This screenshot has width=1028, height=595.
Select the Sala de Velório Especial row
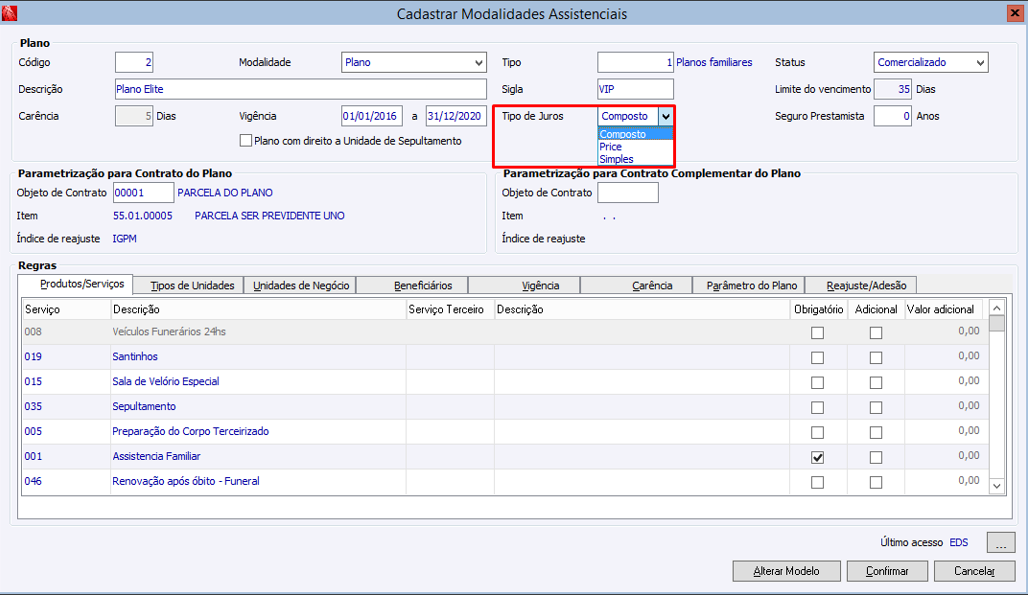(x=165, y=382)
